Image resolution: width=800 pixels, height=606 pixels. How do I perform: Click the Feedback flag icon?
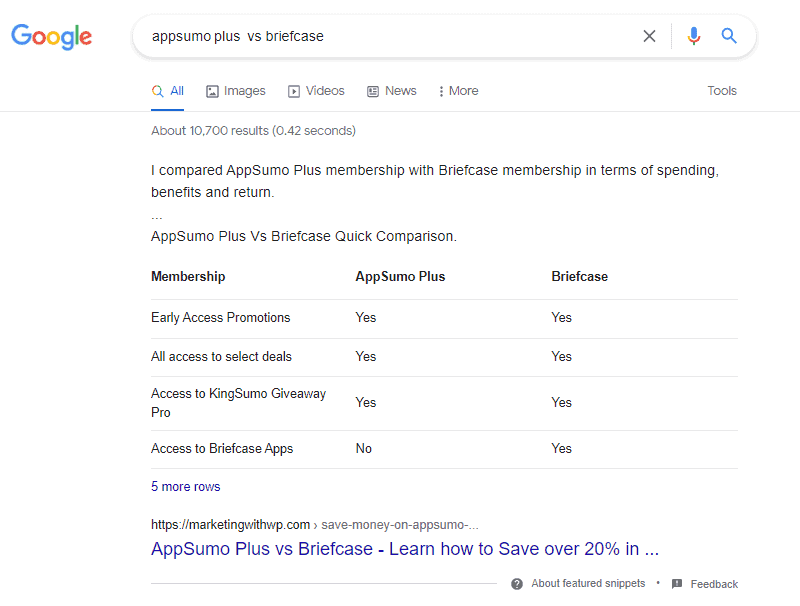[x=677, y=584]
